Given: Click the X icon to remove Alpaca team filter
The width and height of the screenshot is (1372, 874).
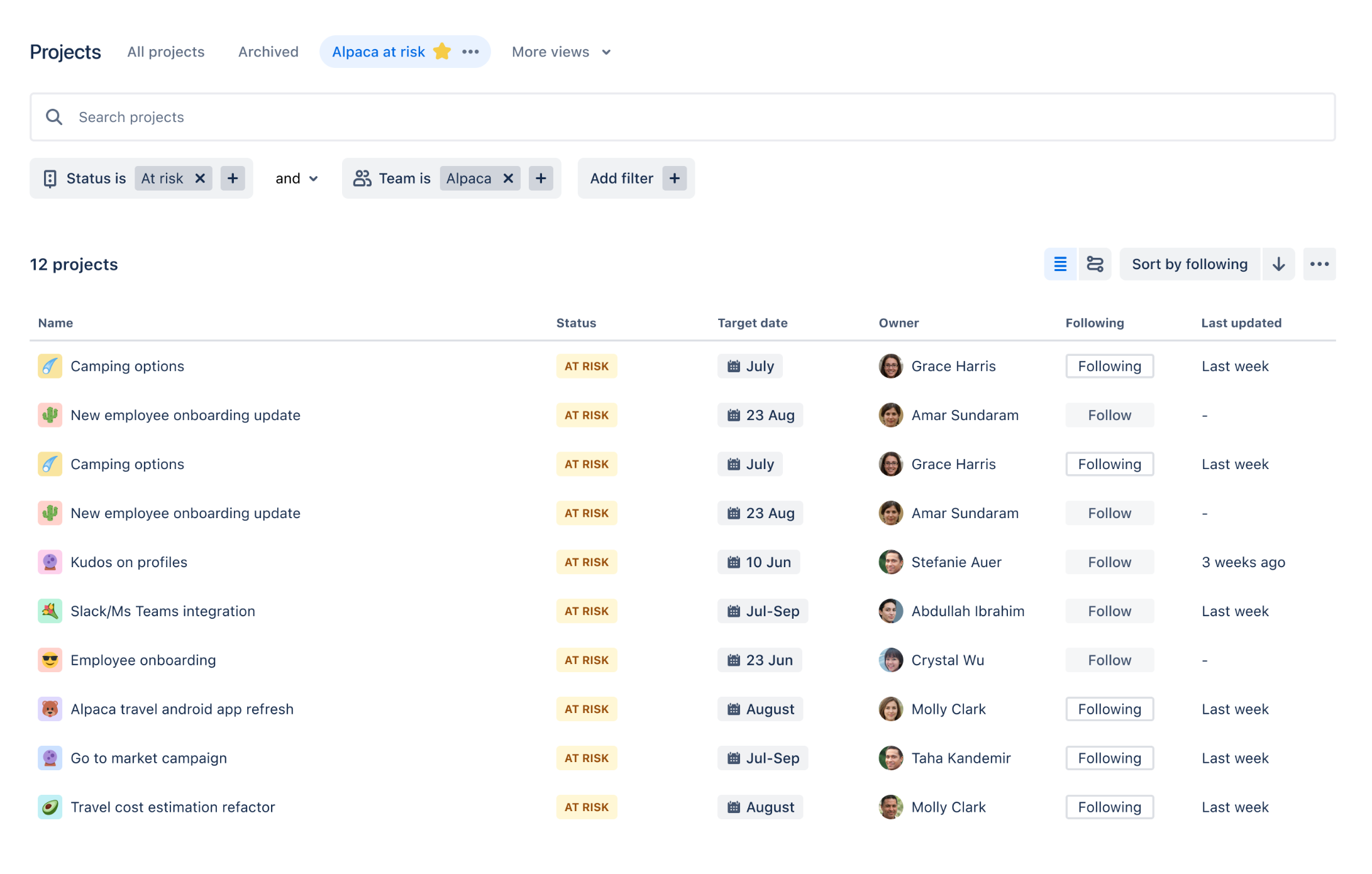Looking at the screenshot, I should [507, 178].
